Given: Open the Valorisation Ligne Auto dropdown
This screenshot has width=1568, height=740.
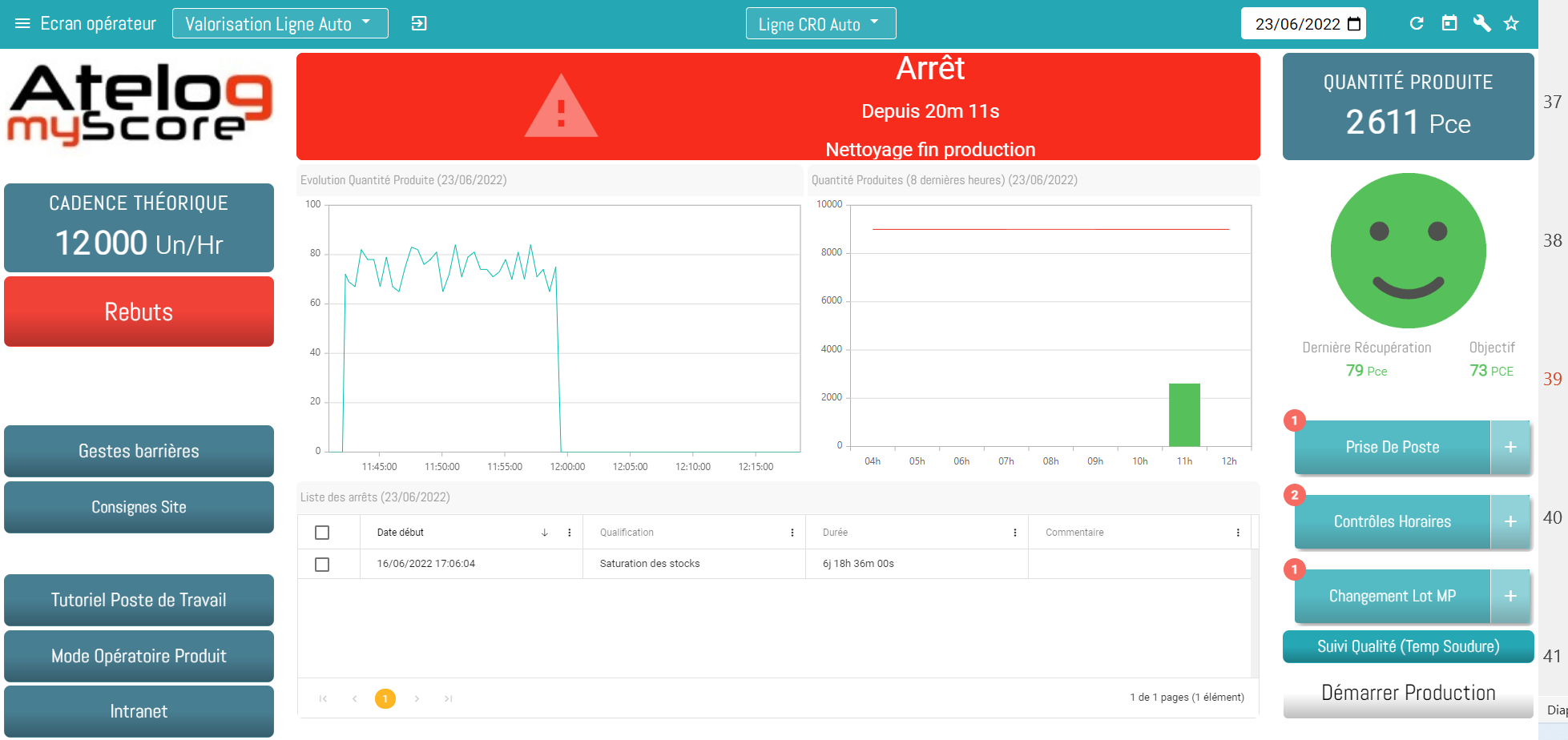Looking at the screenshot, I should pos(280,23).
